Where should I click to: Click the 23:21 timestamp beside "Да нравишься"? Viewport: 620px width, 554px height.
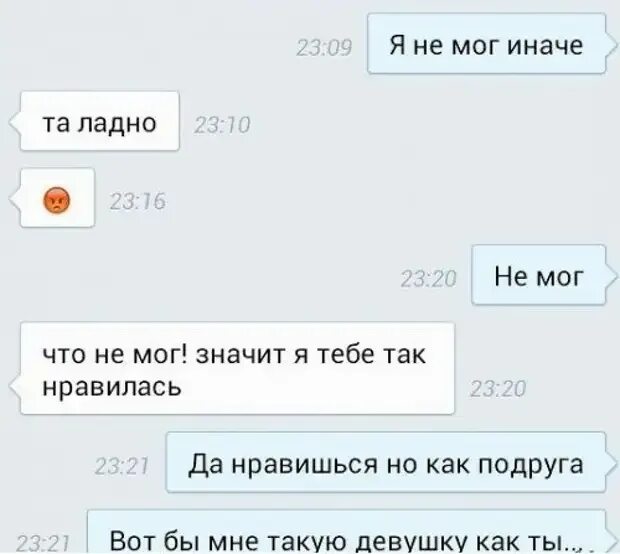(122, 467)
